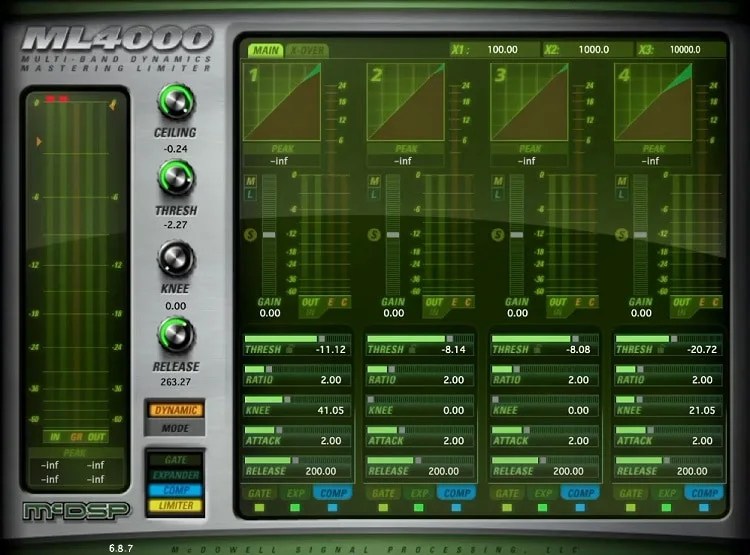Click the limiter Release knob
The height and width of the screenshot is (555, 750).
[x=176, y=334]
